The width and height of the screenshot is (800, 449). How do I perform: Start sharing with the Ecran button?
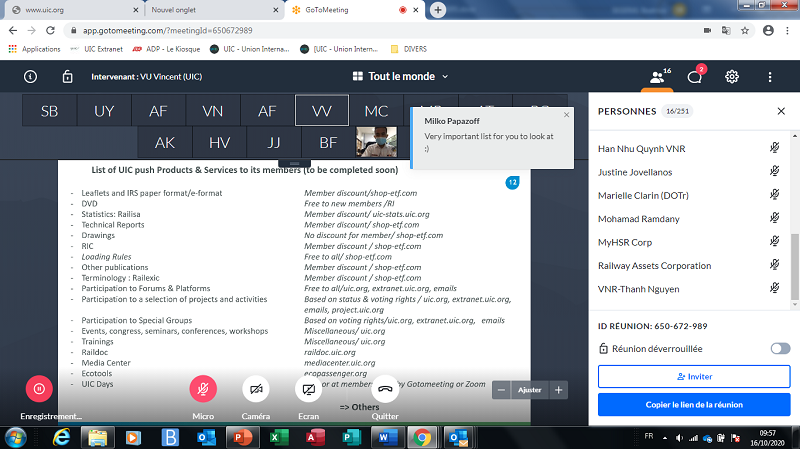tap(309, 389)
